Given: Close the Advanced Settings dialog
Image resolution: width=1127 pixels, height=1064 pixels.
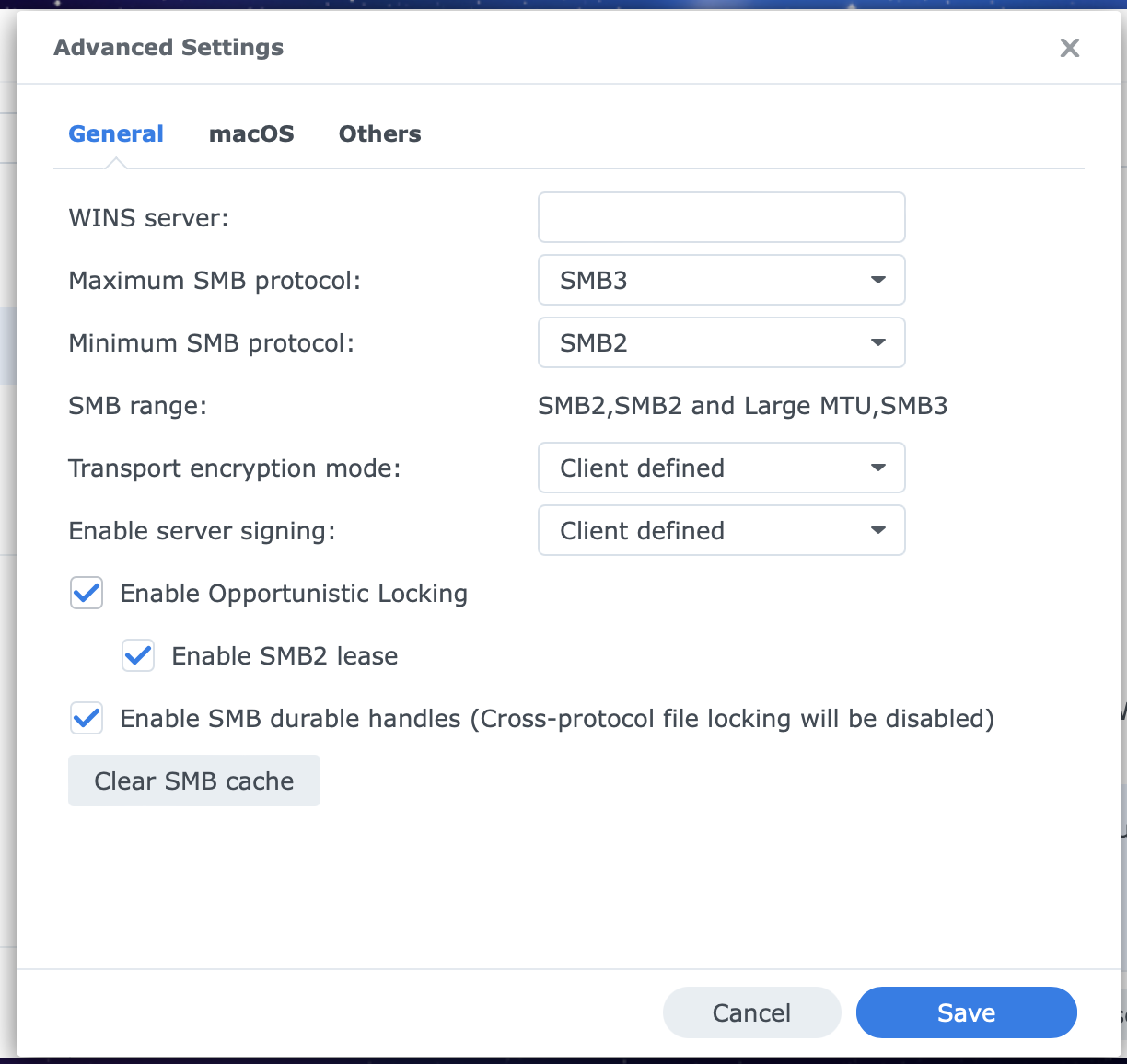Looking at the screenshot, I should 1069,48.
